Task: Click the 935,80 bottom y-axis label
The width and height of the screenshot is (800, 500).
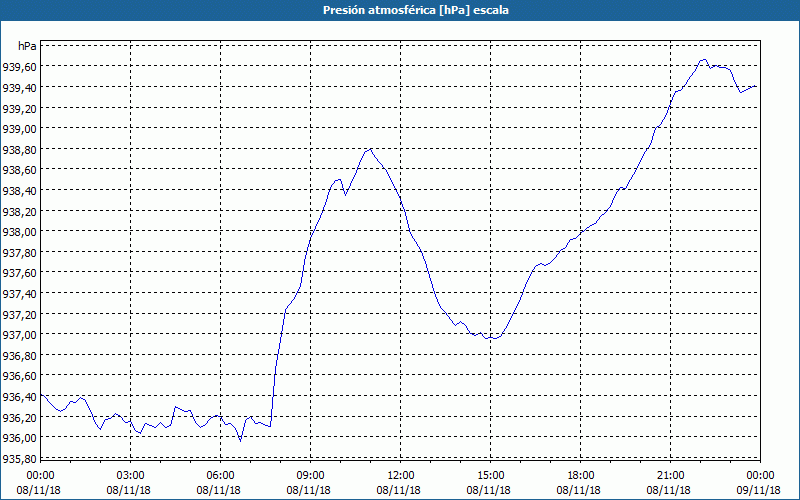Action: [x=19, y=459]
